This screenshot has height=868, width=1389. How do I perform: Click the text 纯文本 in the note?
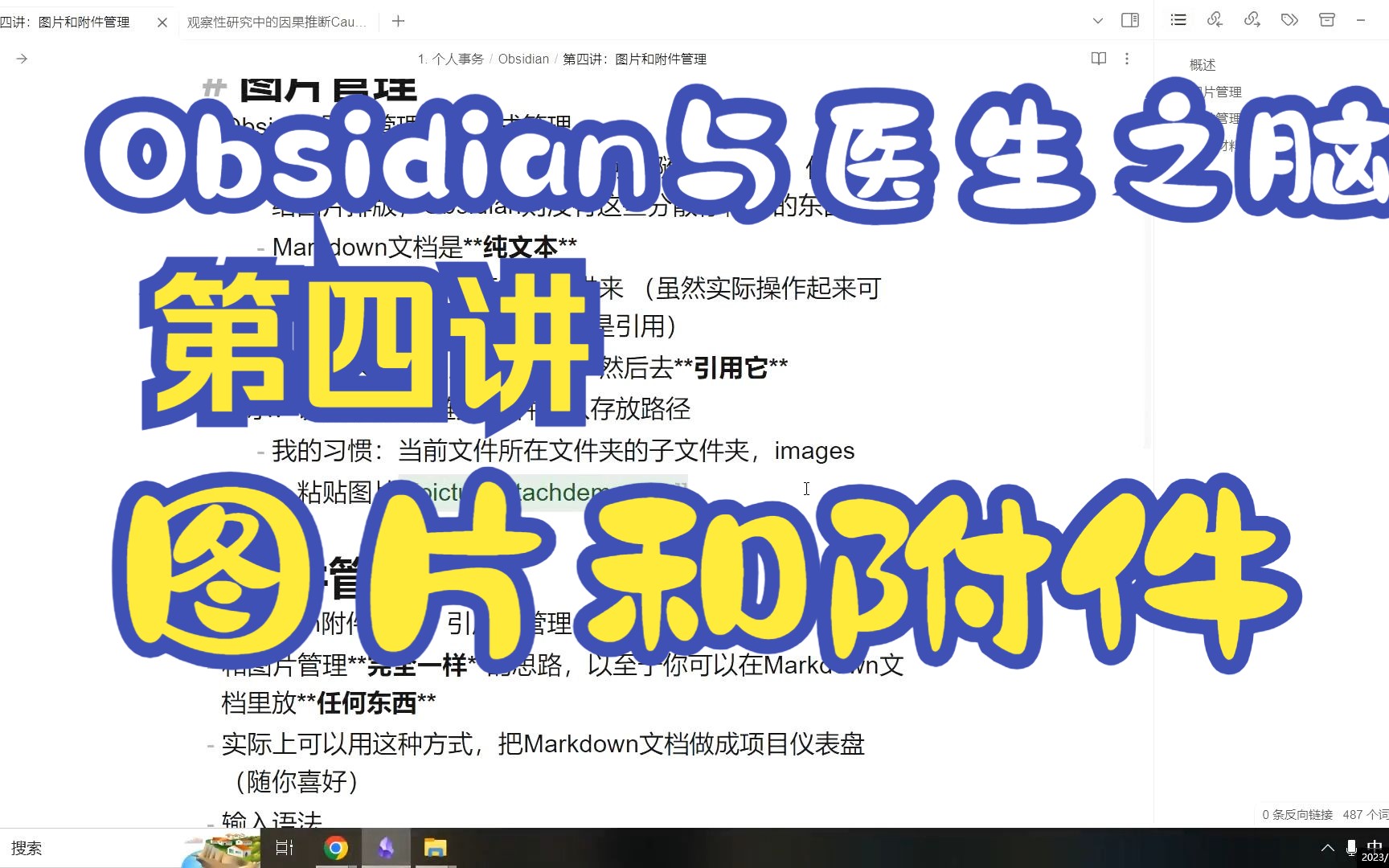[x=520, y=247]
